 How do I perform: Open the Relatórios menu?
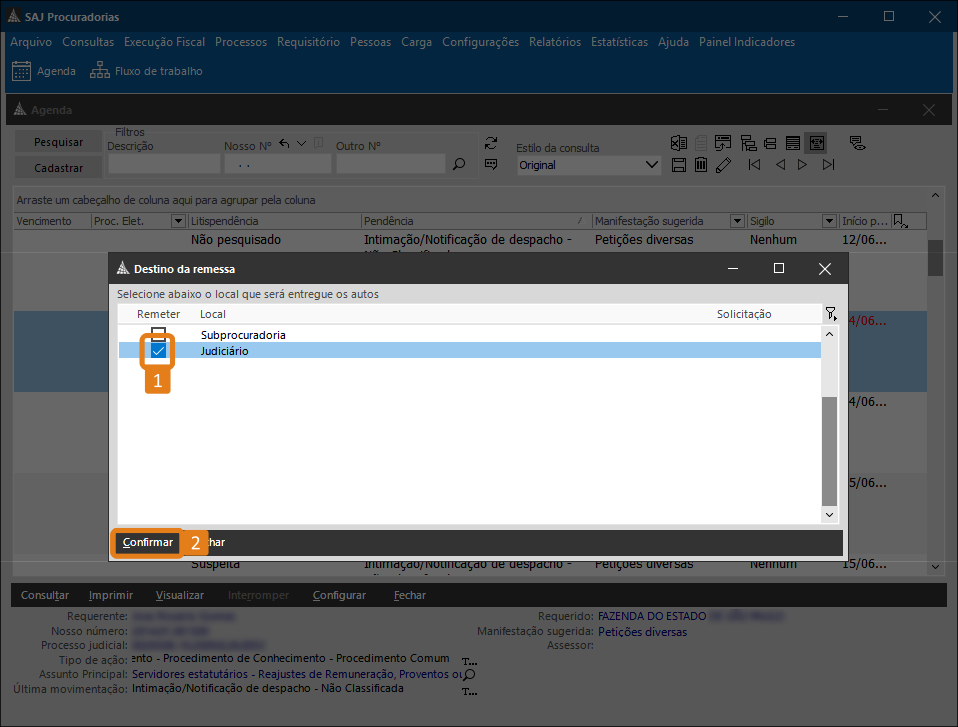(x=554, y=42)
